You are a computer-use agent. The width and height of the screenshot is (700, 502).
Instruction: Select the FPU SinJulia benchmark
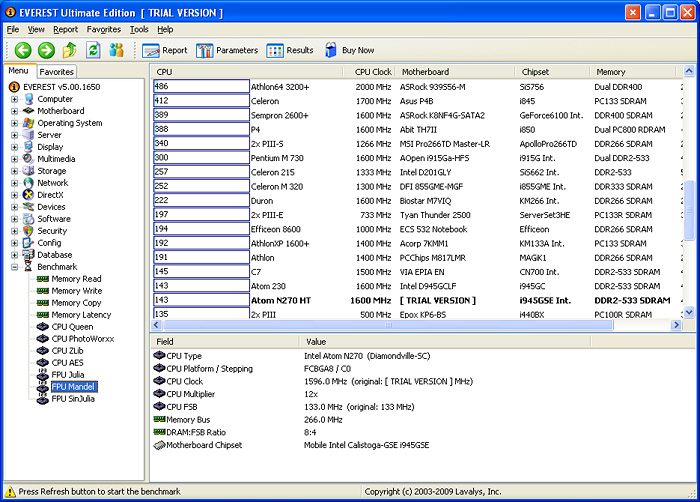[73, 399]
